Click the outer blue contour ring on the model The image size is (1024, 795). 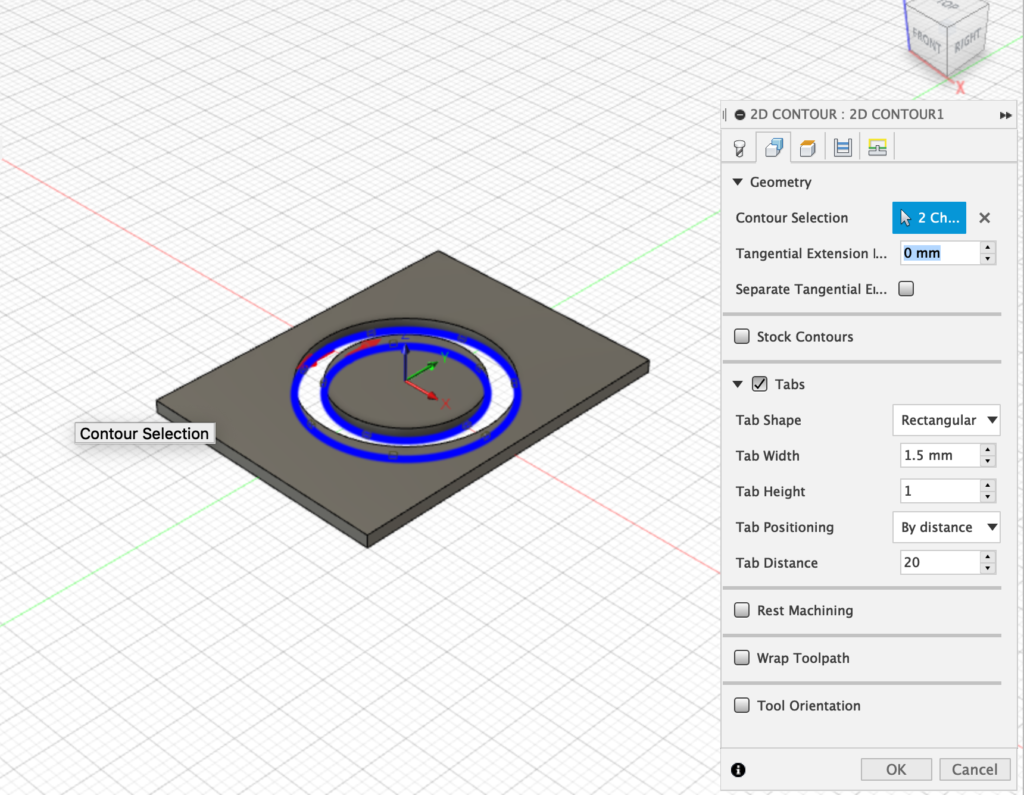(x=406, y=457)
